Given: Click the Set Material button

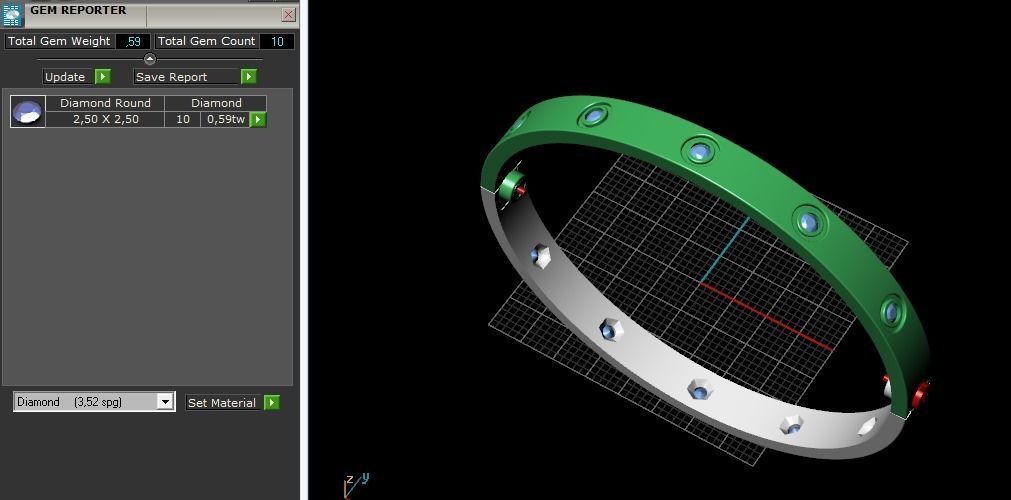Looking at the screenshot, I should tap(224, 403).
